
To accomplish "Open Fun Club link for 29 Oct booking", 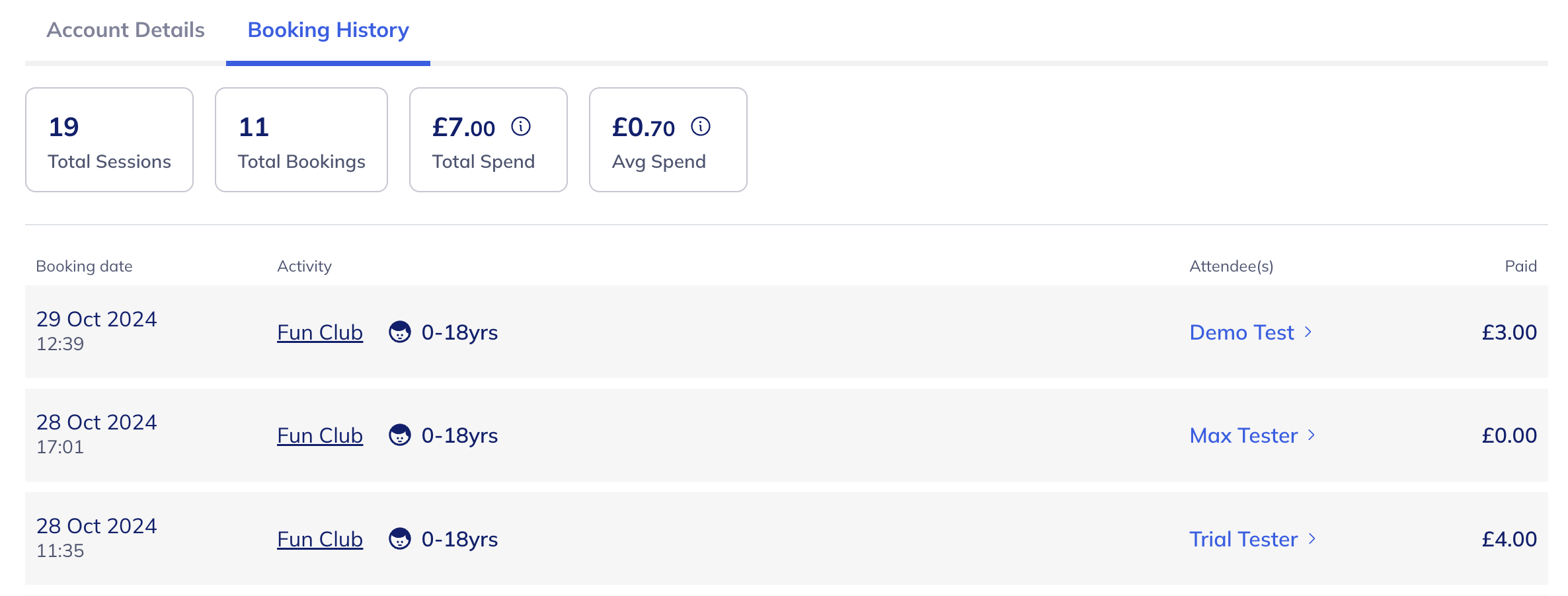I will click(320, 332).
